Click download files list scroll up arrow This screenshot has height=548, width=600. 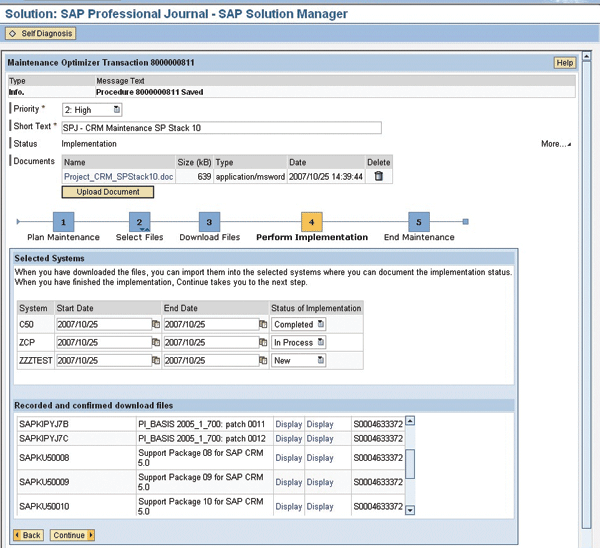410,421
